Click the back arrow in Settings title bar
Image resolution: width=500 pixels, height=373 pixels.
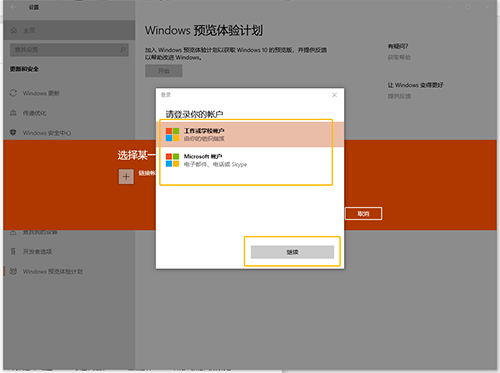(13, 7)
